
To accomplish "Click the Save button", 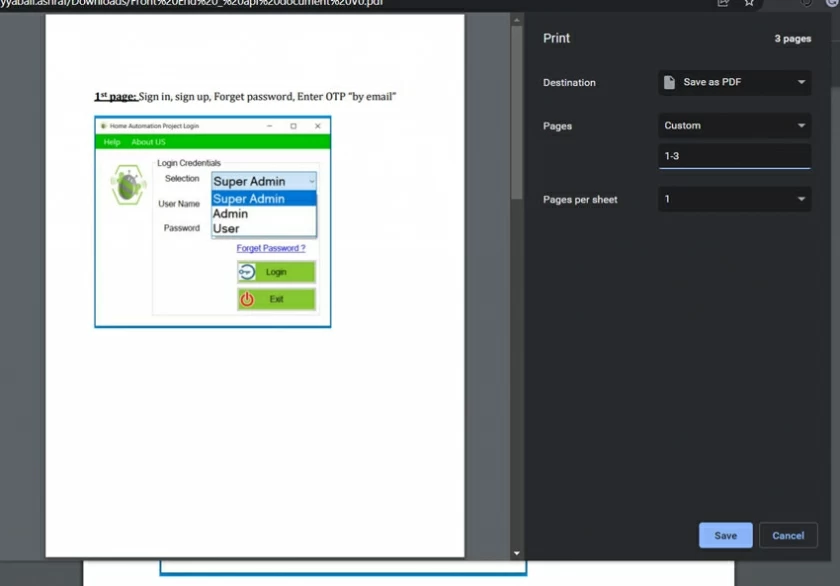I will (x=725, y=535).
